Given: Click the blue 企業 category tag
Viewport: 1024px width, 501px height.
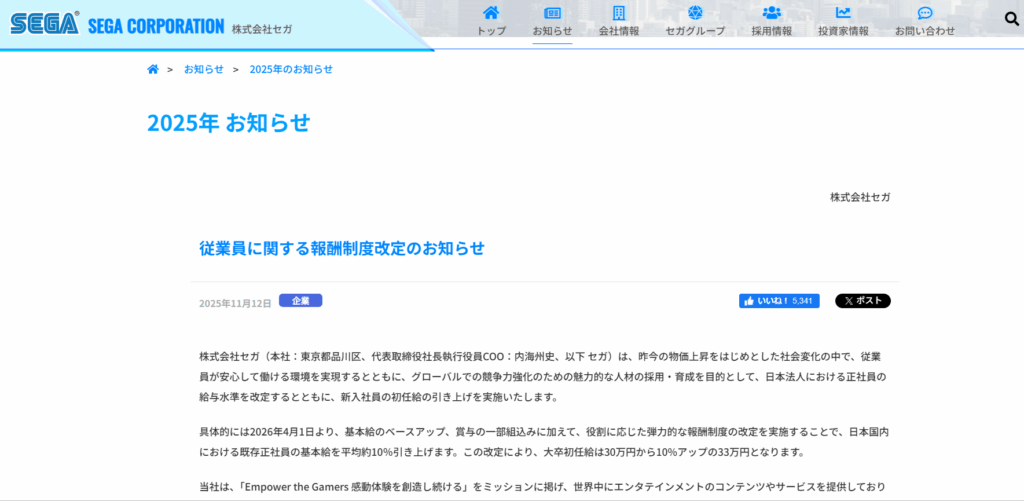Looking at the screenshot, I should tap(300, 300).
